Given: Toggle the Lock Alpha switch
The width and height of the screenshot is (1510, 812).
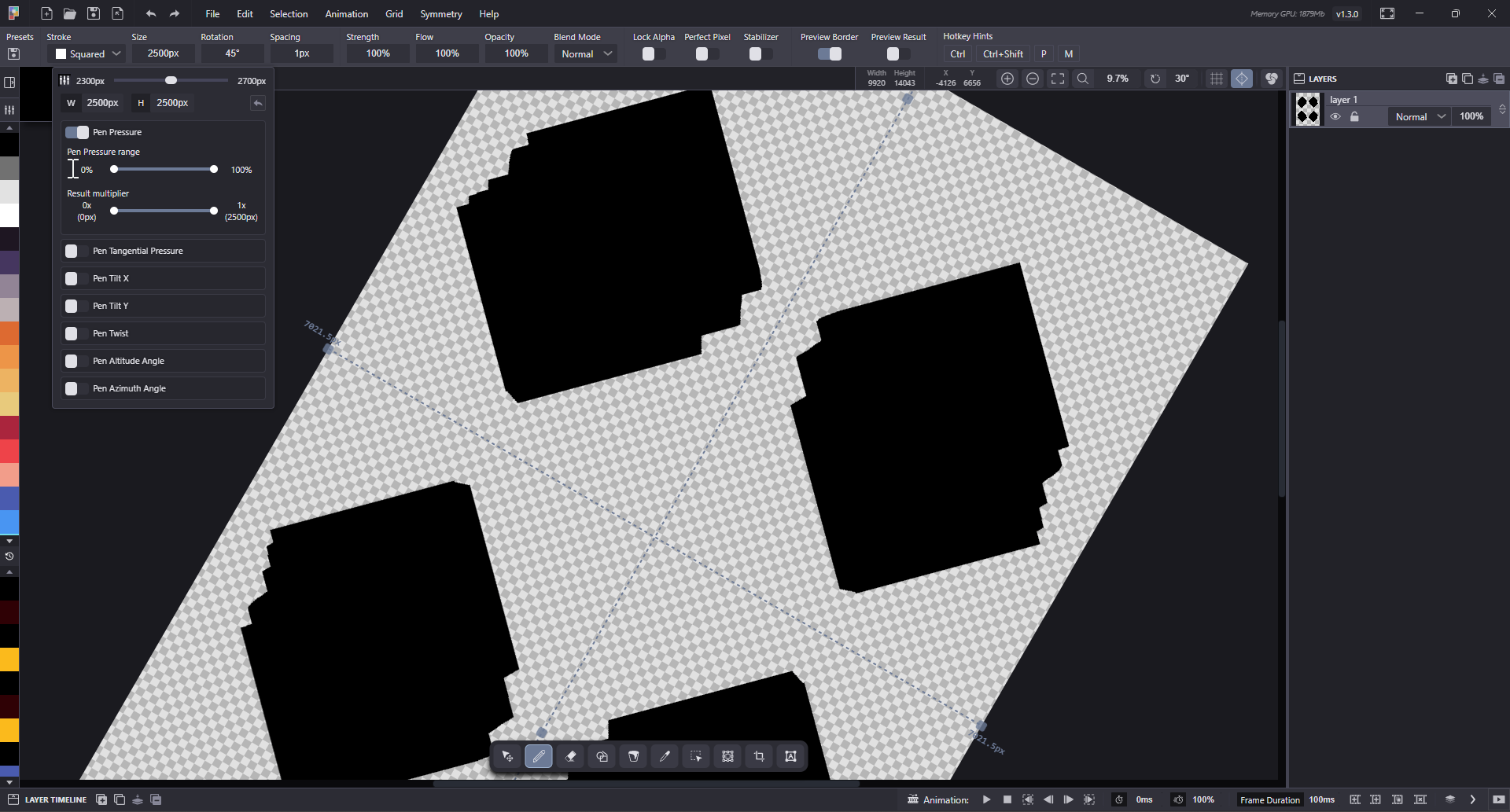Looking at the screenshot, I should [654, 53].
